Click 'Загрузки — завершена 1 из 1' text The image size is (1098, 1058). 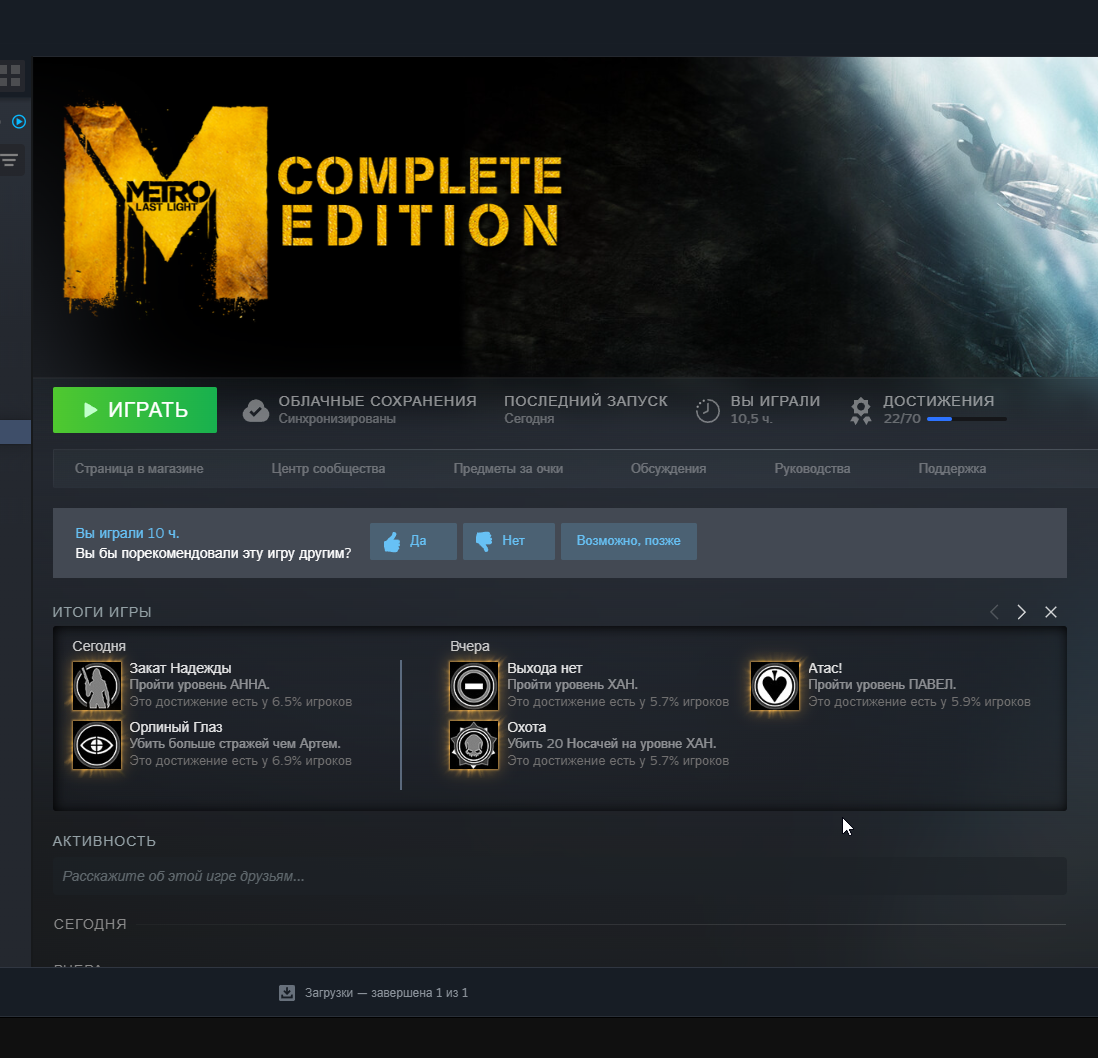pyautogui.click(x=387, y=992)
